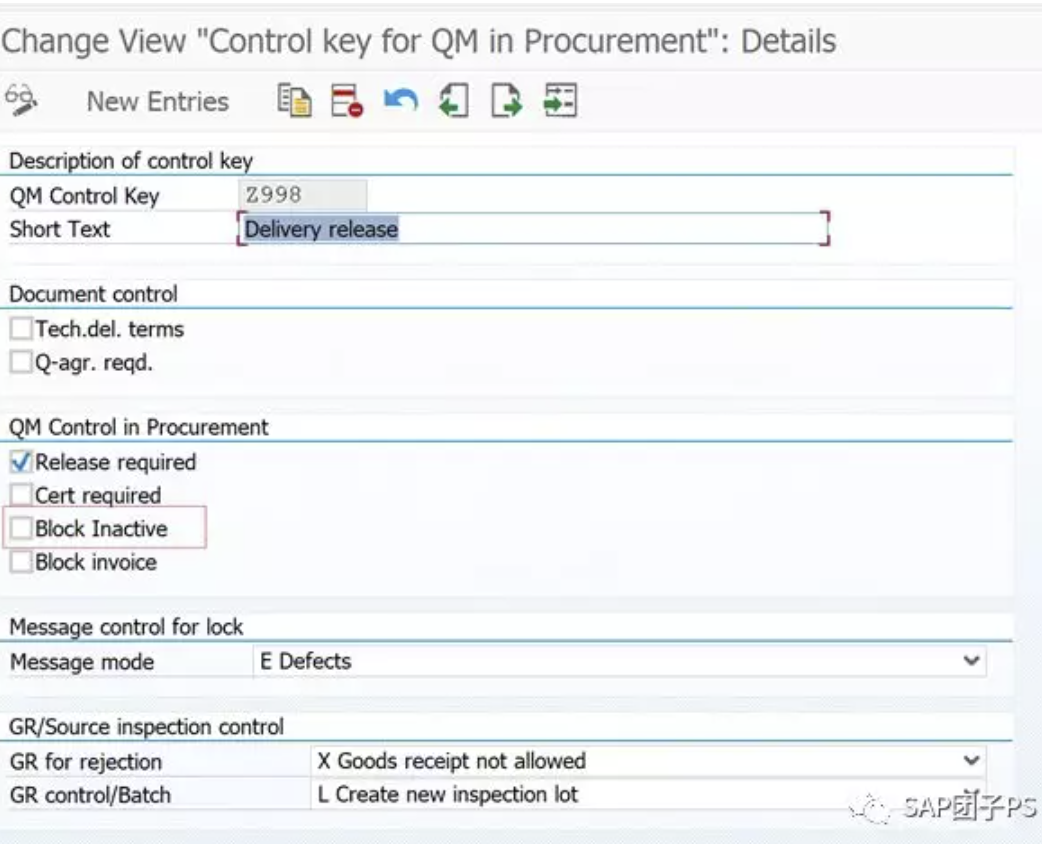Expand the GR control/Batch dropdown
1042x844 pixels.
click(x=972, y=793)
